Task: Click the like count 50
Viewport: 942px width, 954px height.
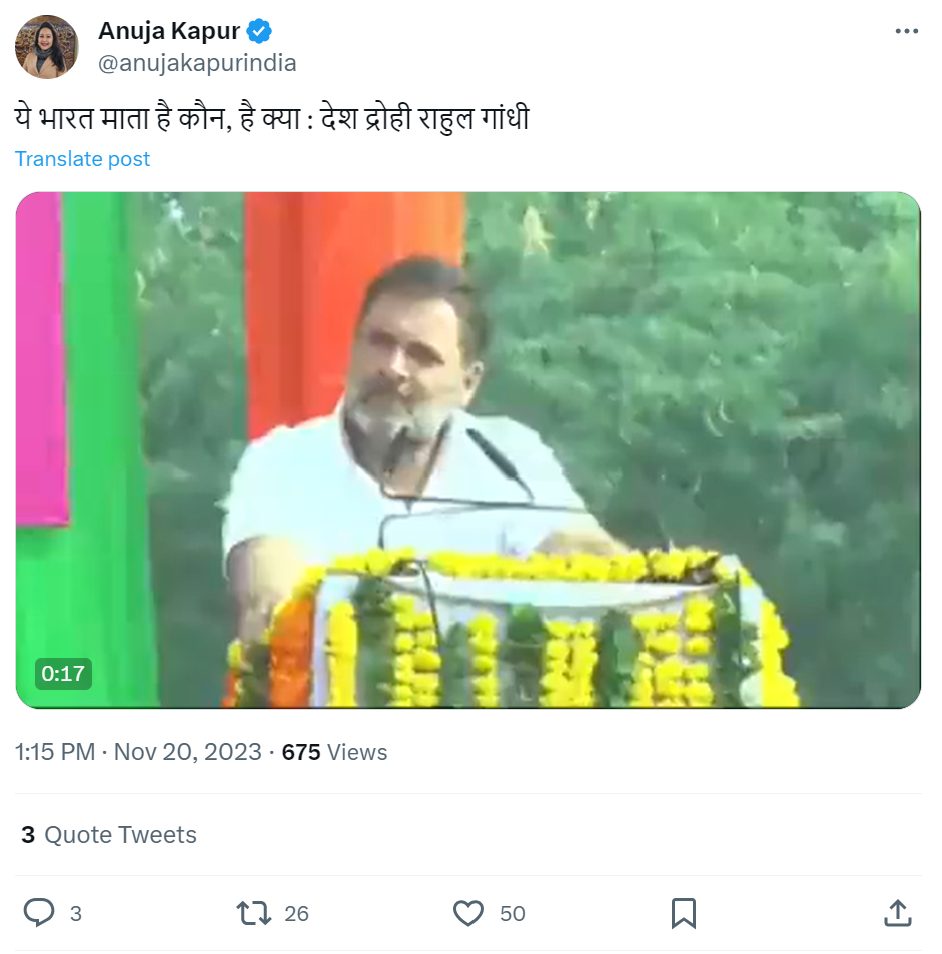Action: pos(512,914)
